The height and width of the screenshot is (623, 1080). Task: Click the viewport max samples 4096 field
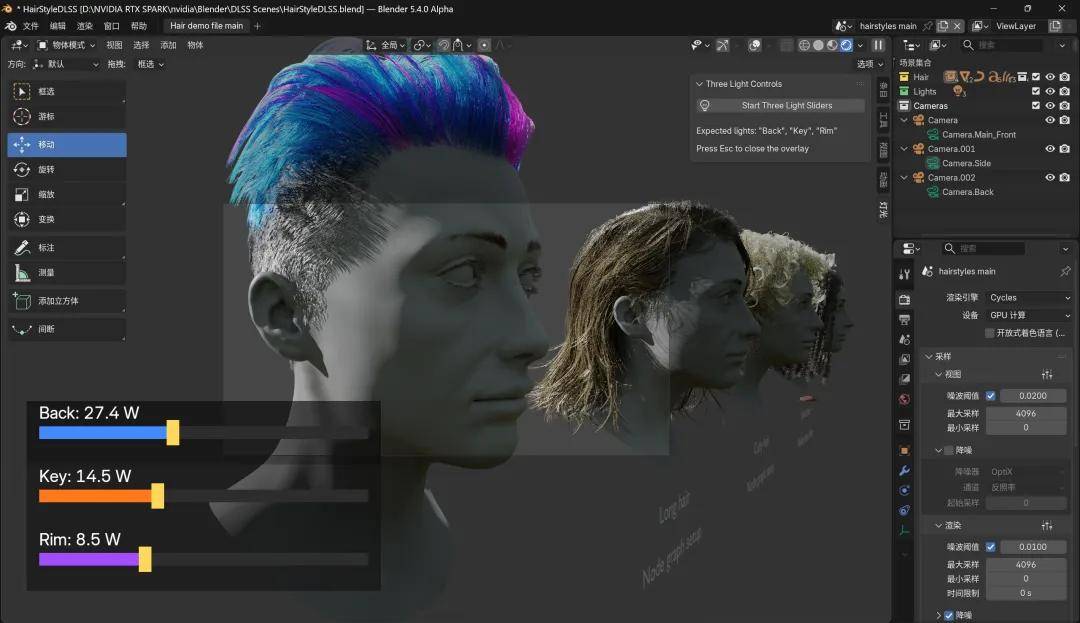pyautogui.click(x=1026, y=413)
